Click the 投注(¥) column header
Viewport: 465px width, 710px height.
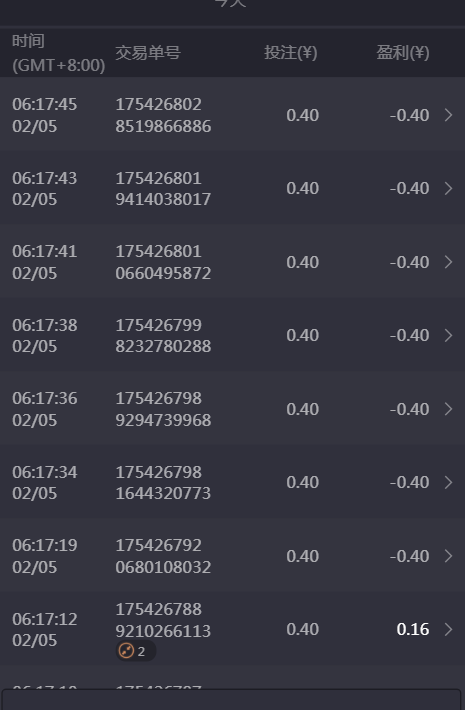[291, 53]
